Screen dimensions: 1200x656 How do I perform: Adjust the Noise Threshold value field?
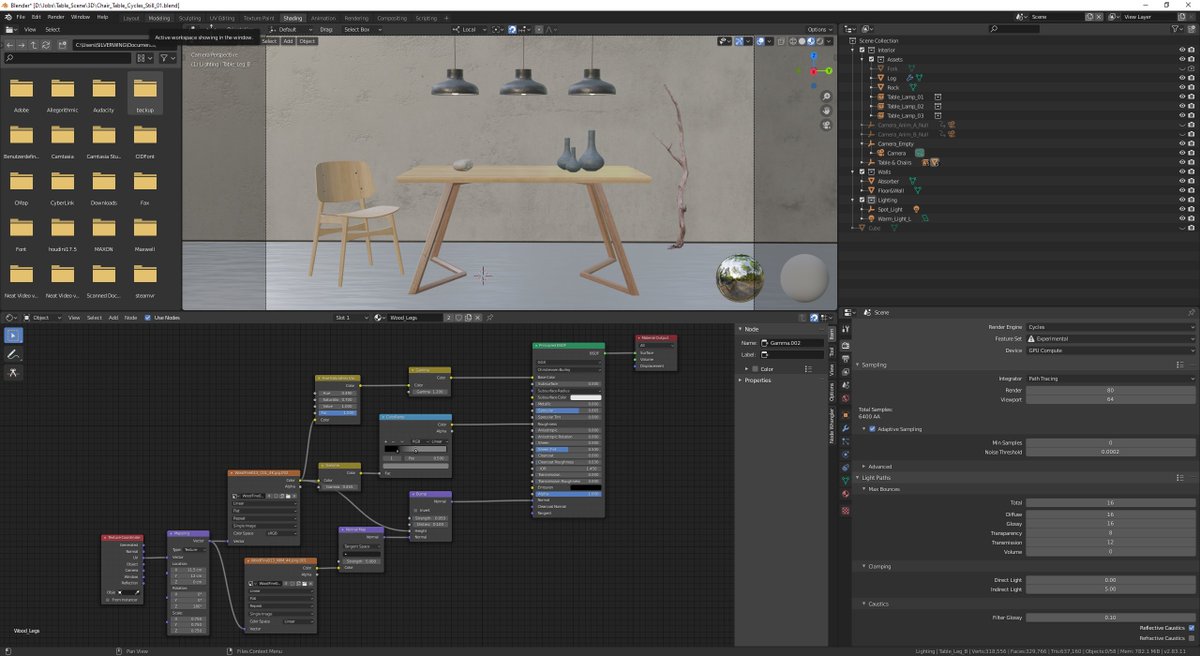coord(1111,452)
